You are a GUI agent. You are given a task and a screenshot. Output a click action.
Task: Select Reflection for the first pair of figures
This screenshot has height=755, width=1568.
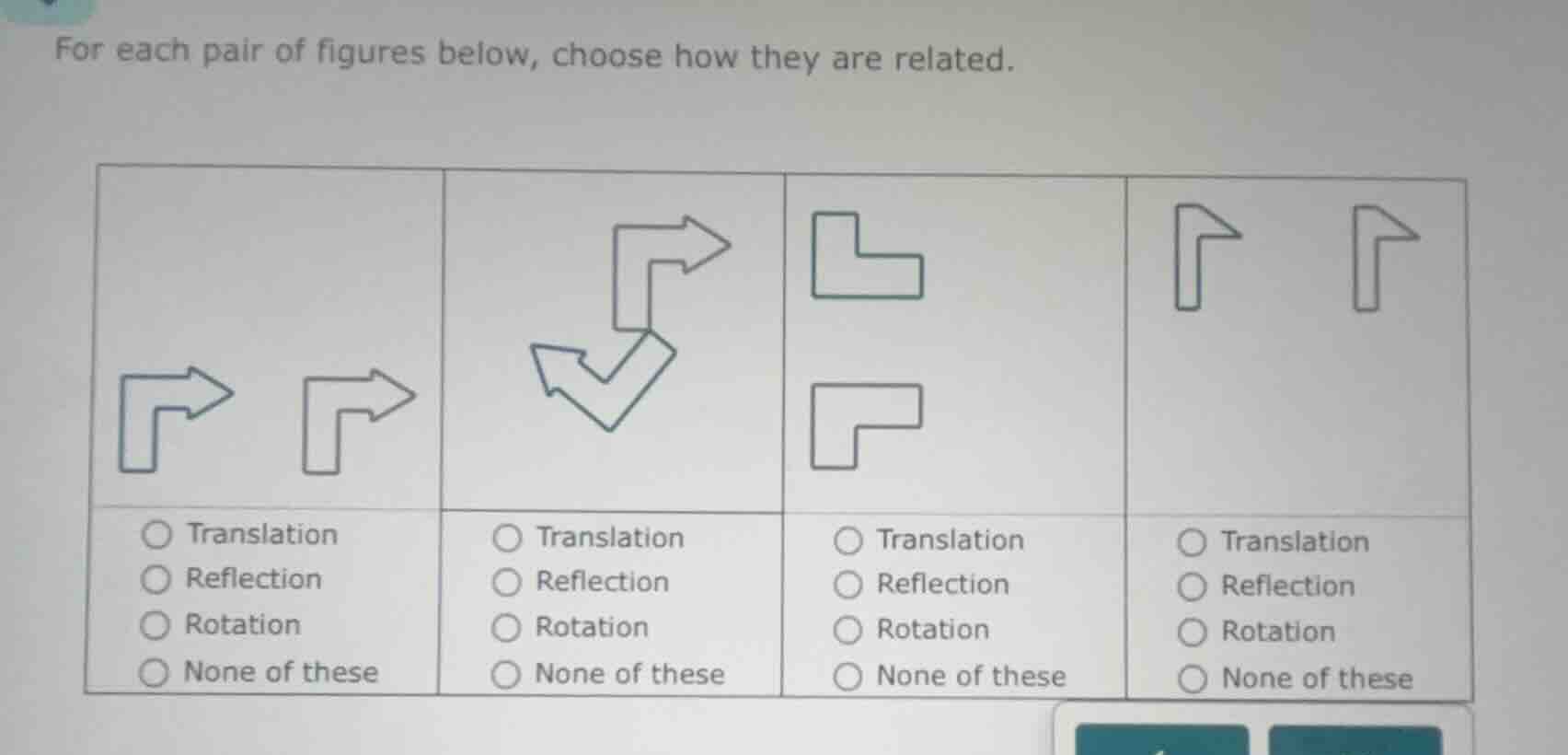click(156, 577)
